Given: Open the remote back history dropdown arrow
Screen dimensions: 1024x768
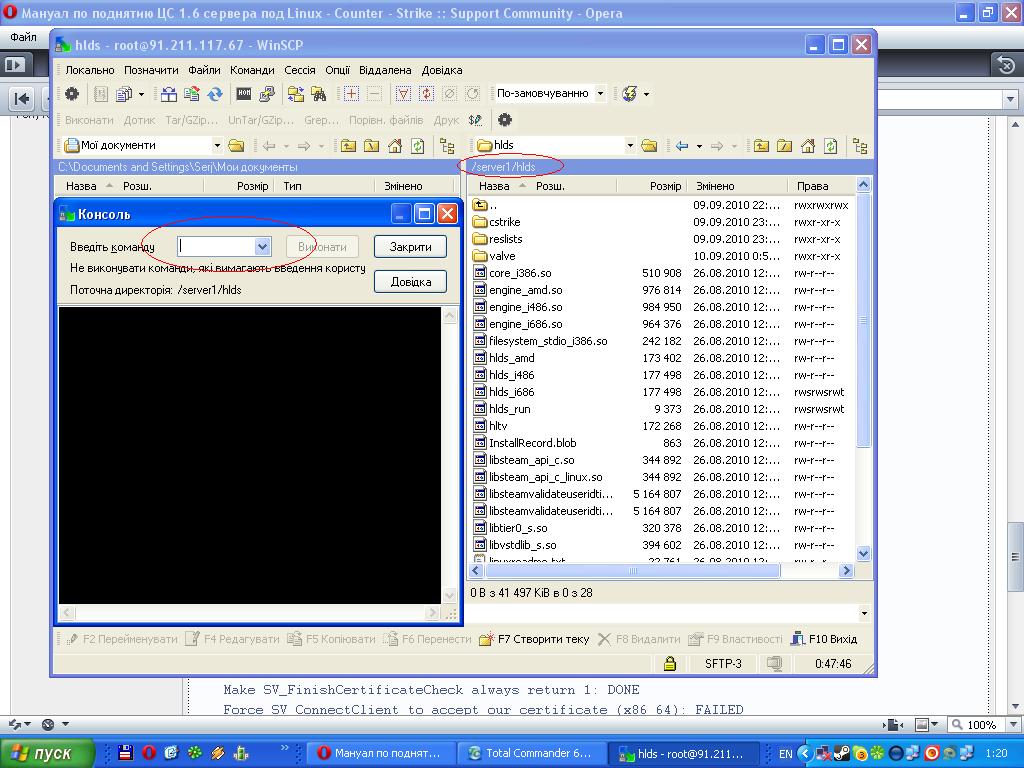Looking at the screenshot, I should 699,146.
